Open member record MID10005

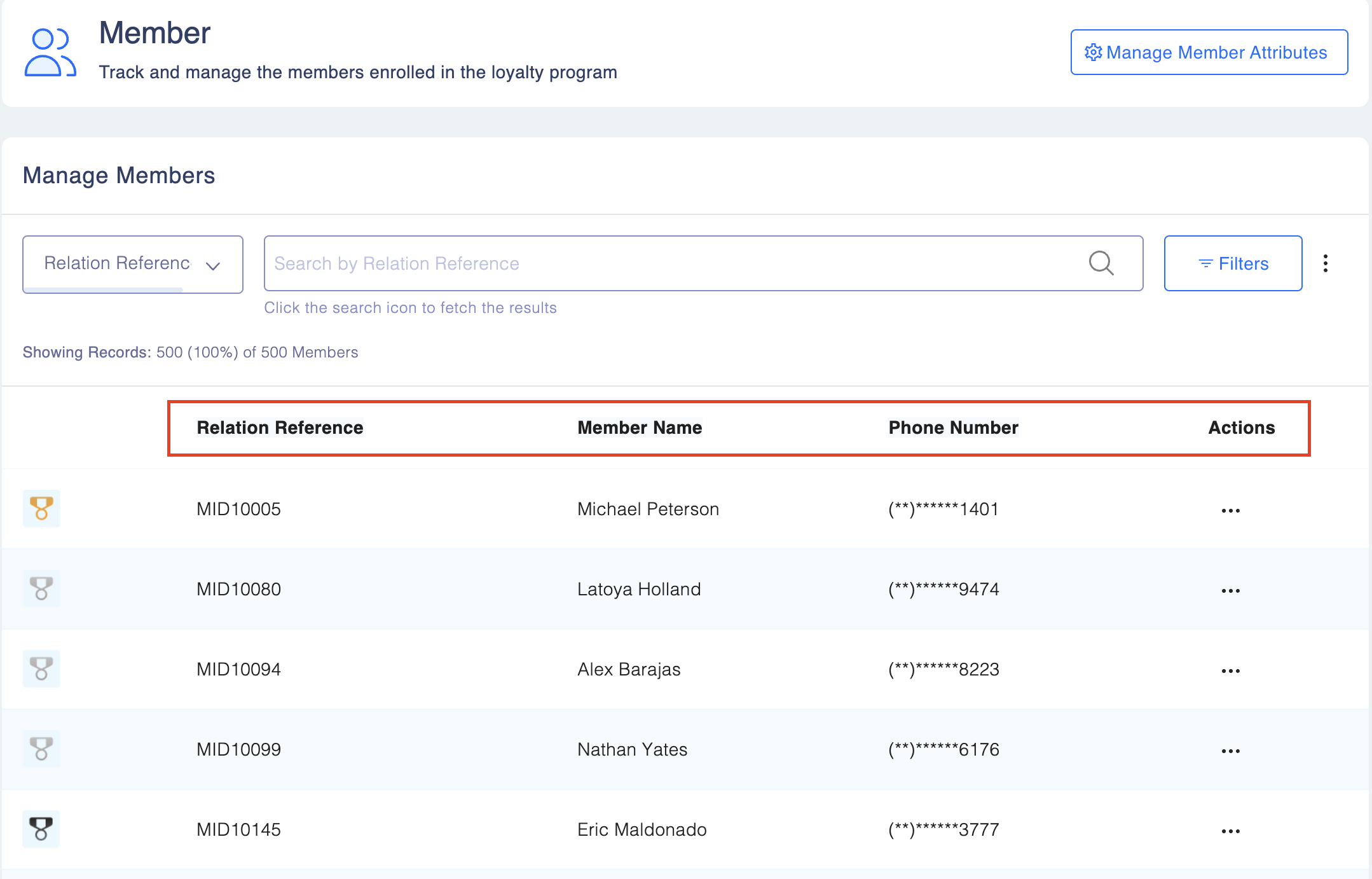pos(238,509)
